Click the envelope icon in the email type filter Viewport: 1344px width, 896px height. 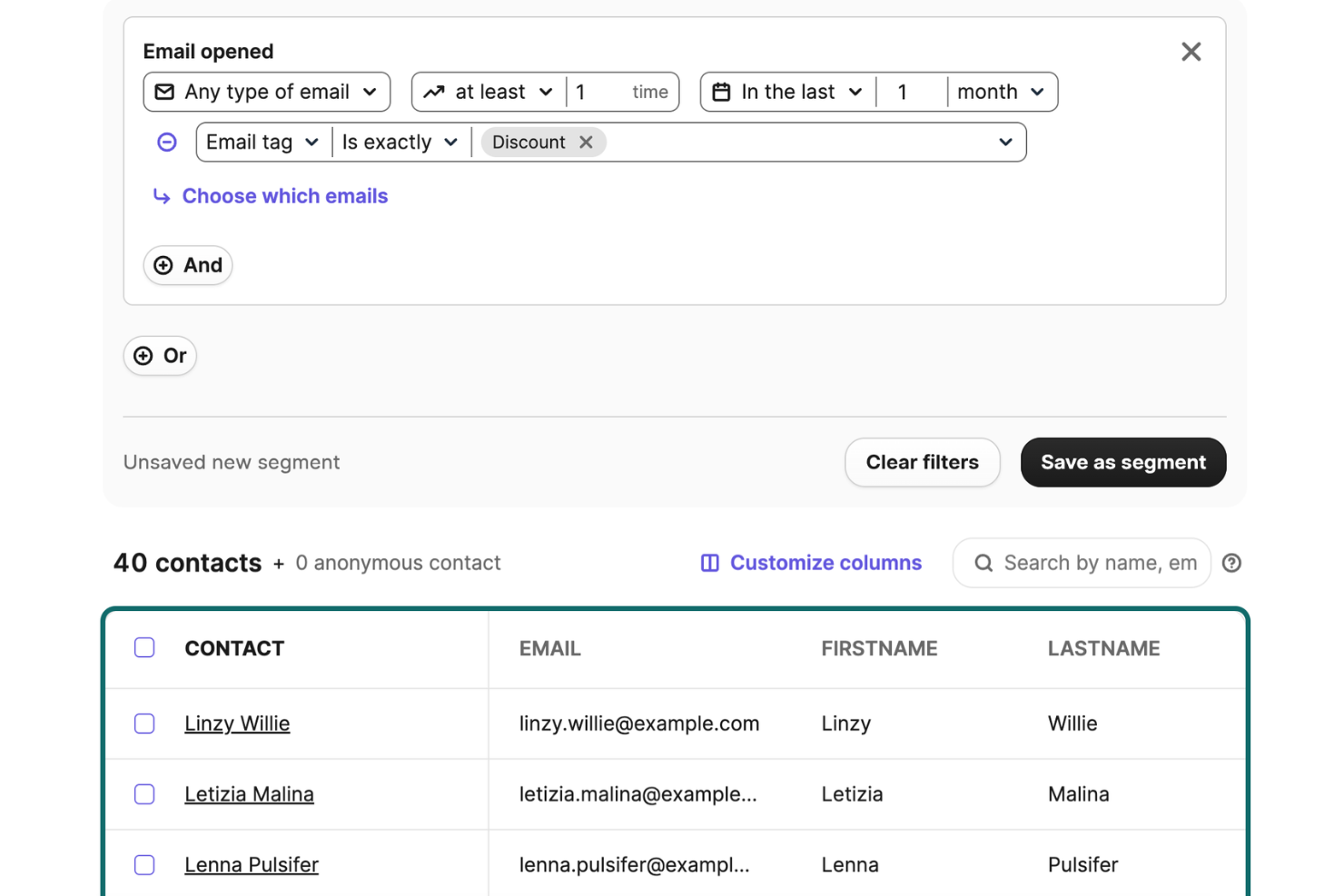(x=165, y=91)
